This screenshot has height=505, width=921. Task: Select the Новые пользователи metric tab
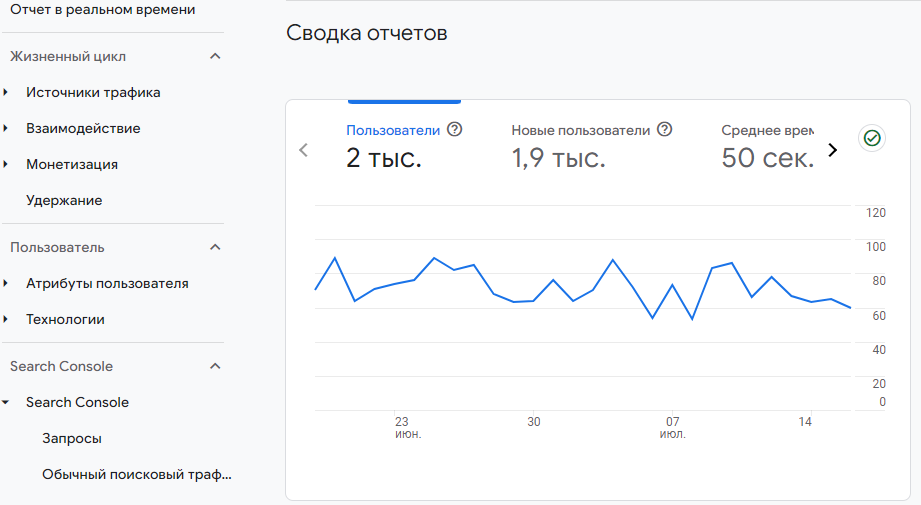coord(580,146)
